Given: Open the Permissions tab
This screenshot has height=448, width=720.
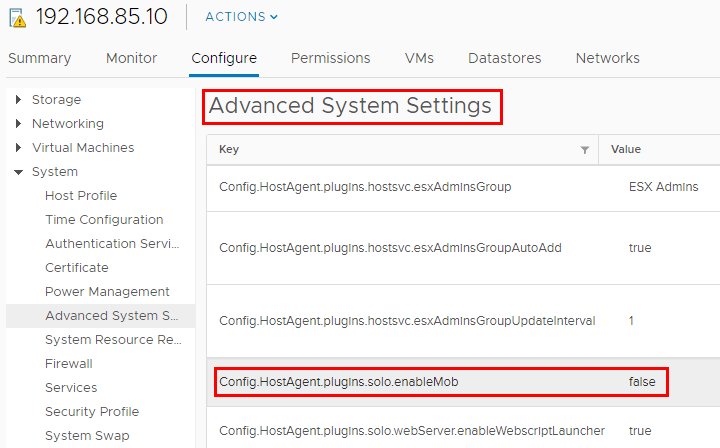Looking at the screenshot, I should [x=330, y=58].
